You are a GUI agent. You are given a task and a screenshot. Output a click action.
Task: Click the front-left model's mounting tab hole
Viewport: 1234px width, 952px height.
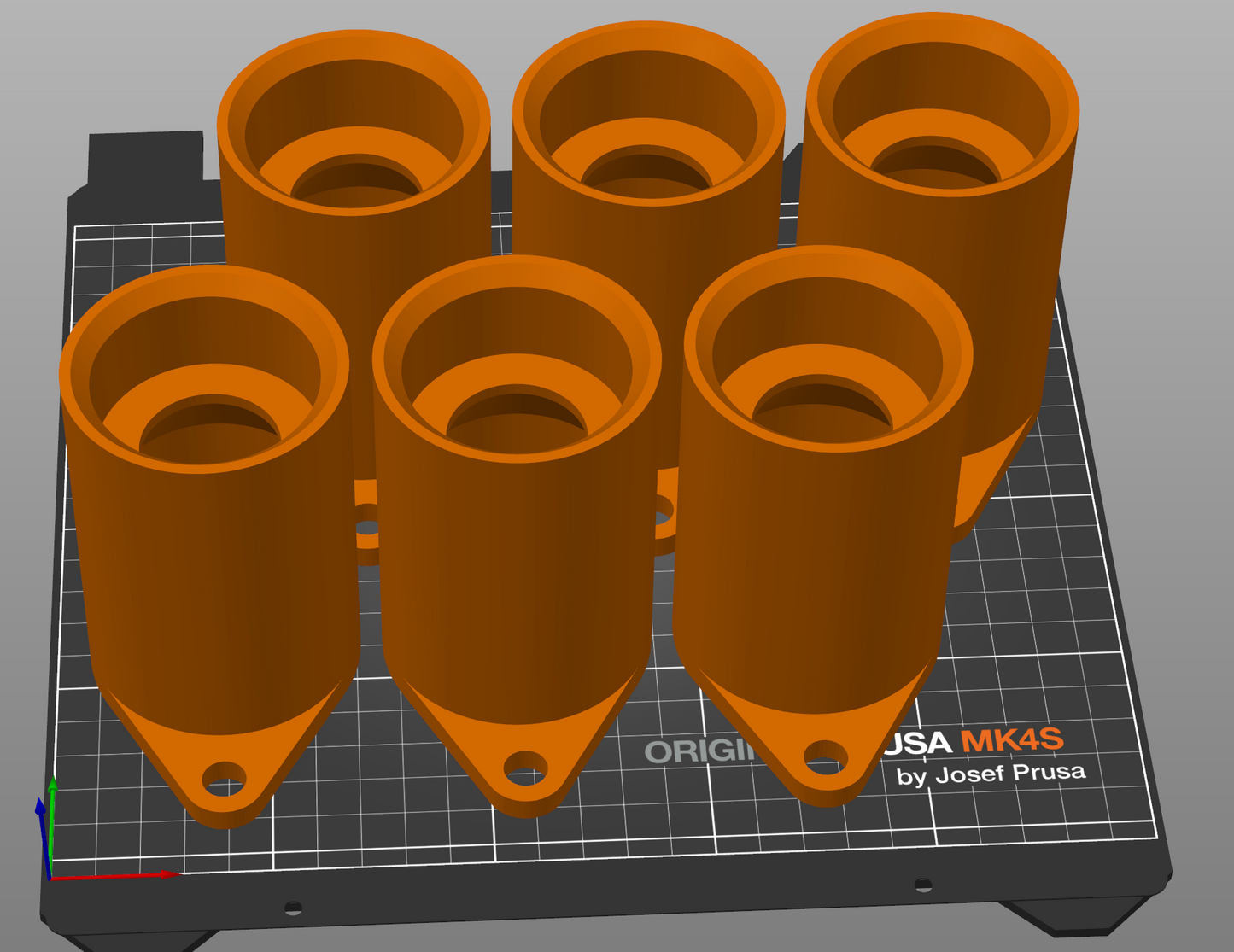224,780
